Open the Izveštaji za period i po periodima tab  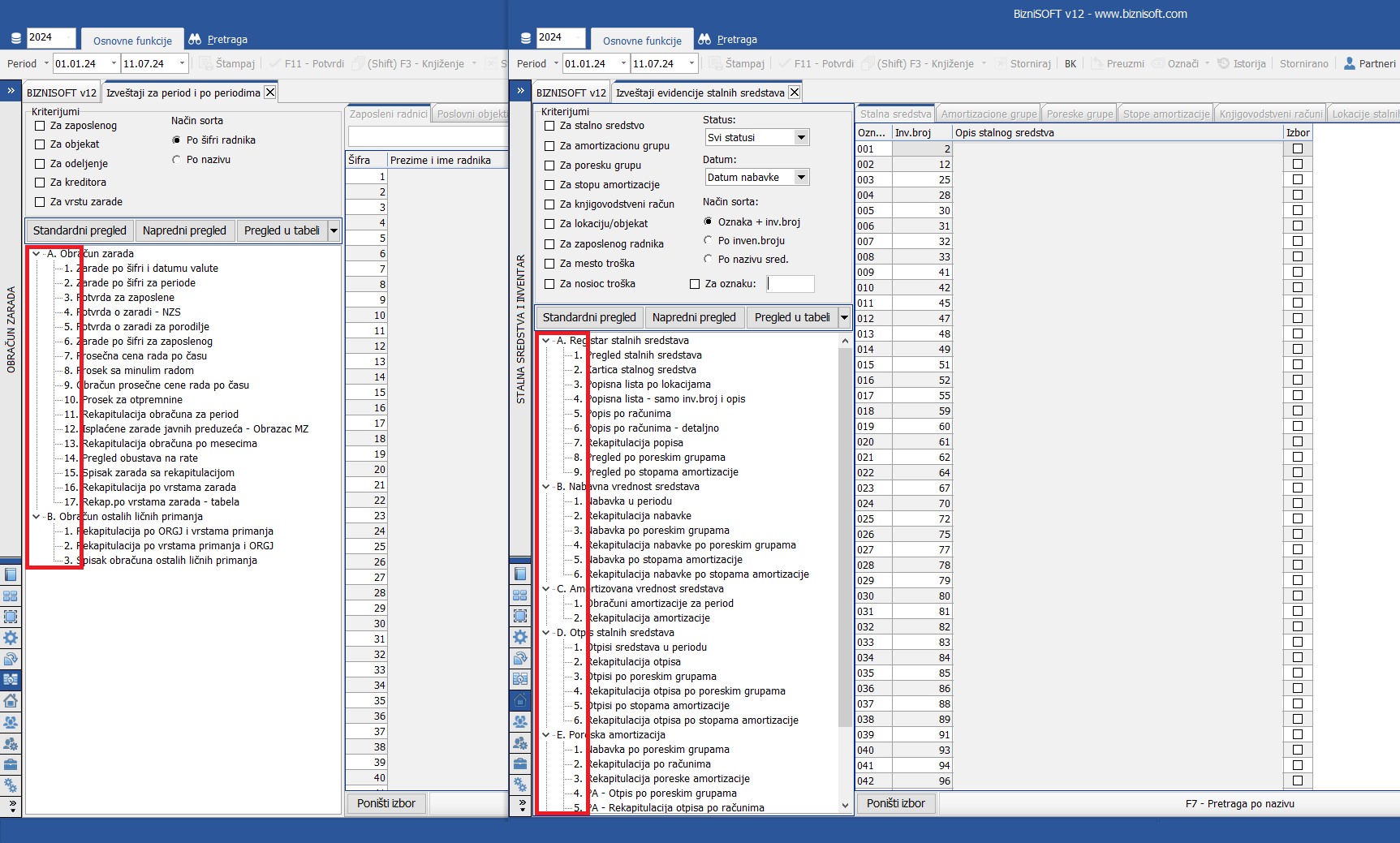click(x=183, y=92)
